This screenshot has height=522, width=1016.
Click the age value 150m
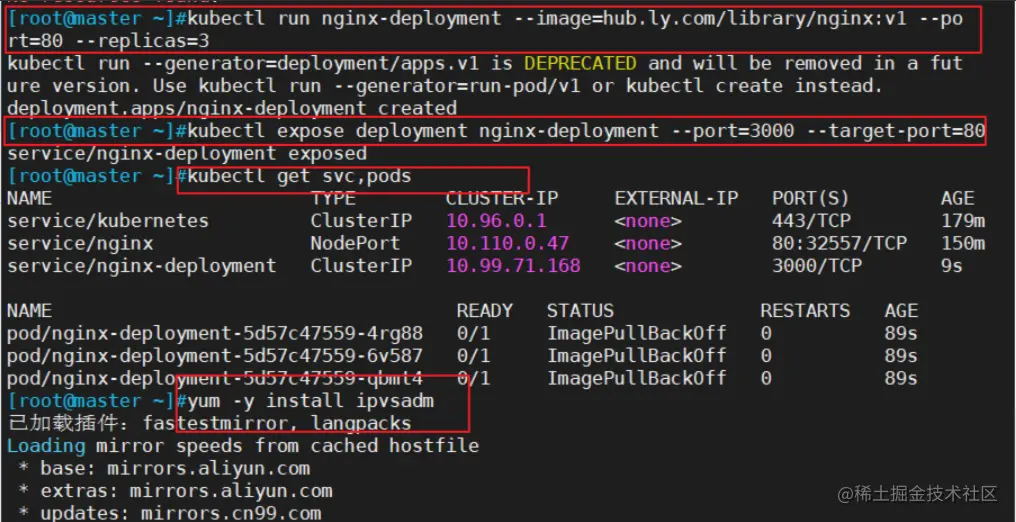click(x=963, y=244)
